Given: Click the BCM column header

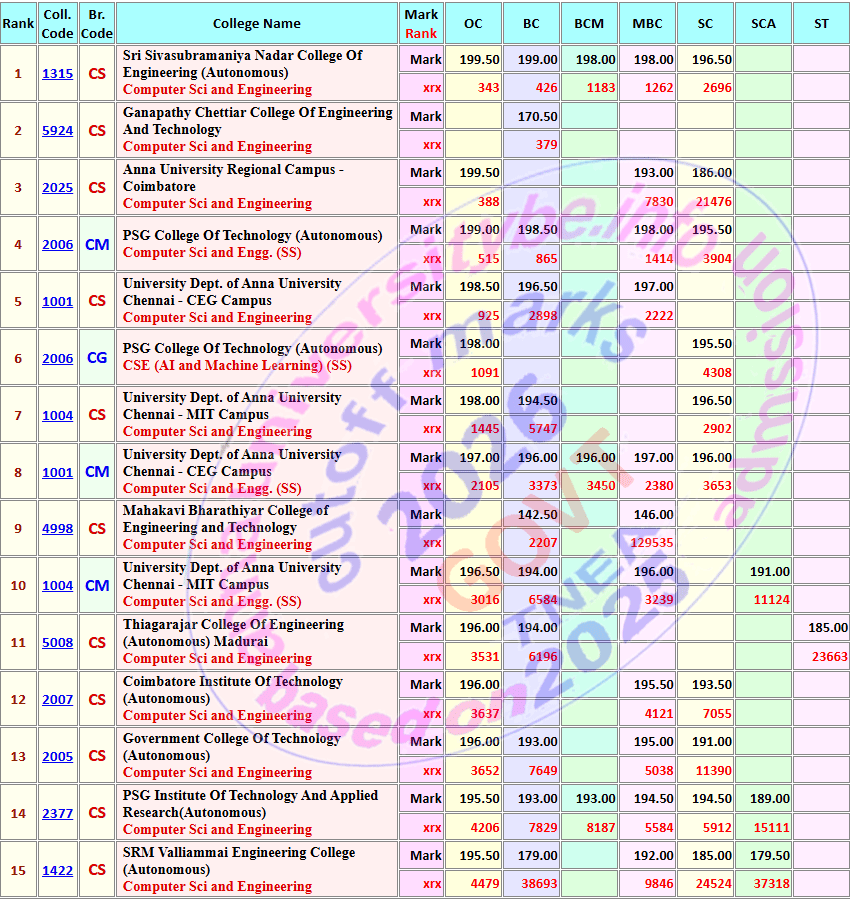Looking at the screenshot, I should click(x=589, y=24).
